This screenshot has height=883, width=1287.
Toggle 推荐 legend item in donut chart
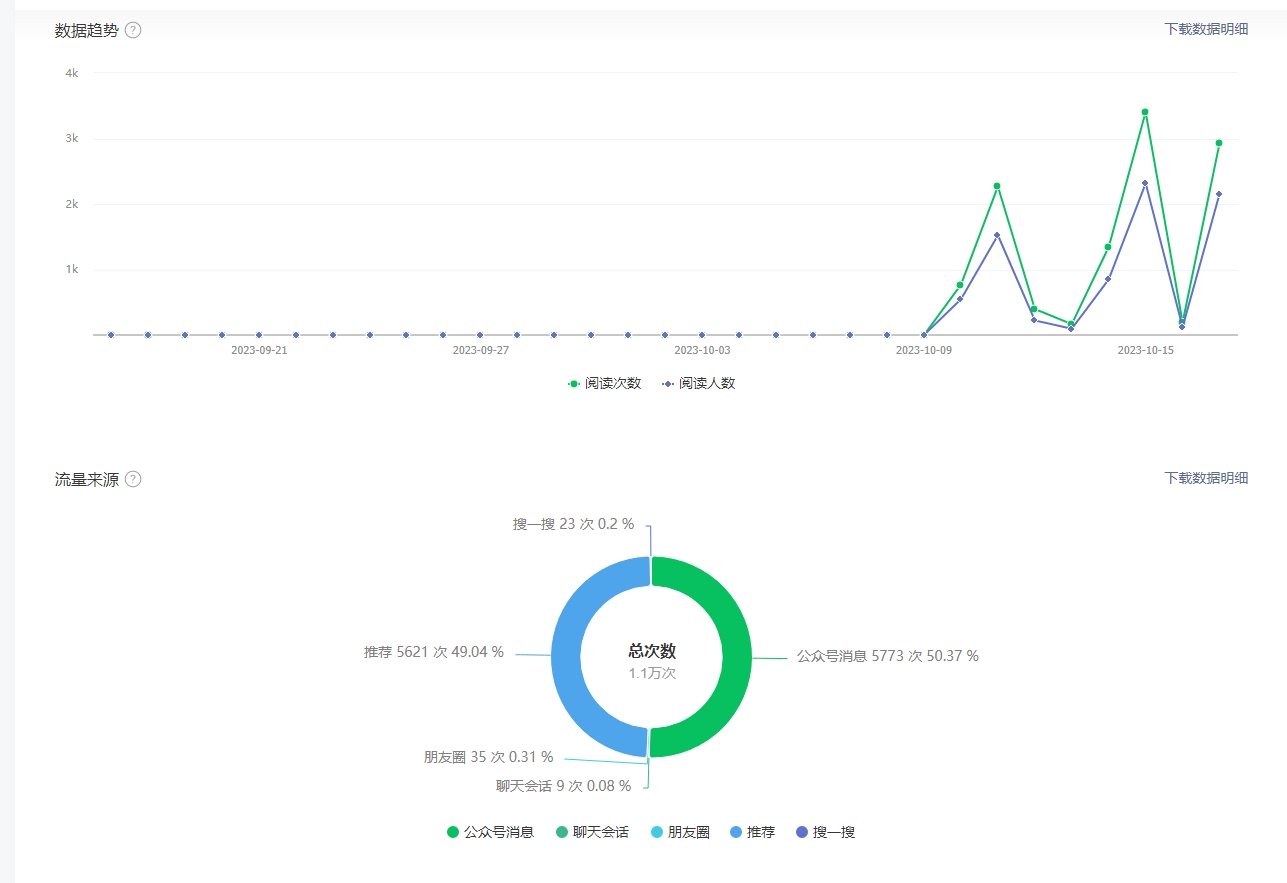(x=752, y=832)
